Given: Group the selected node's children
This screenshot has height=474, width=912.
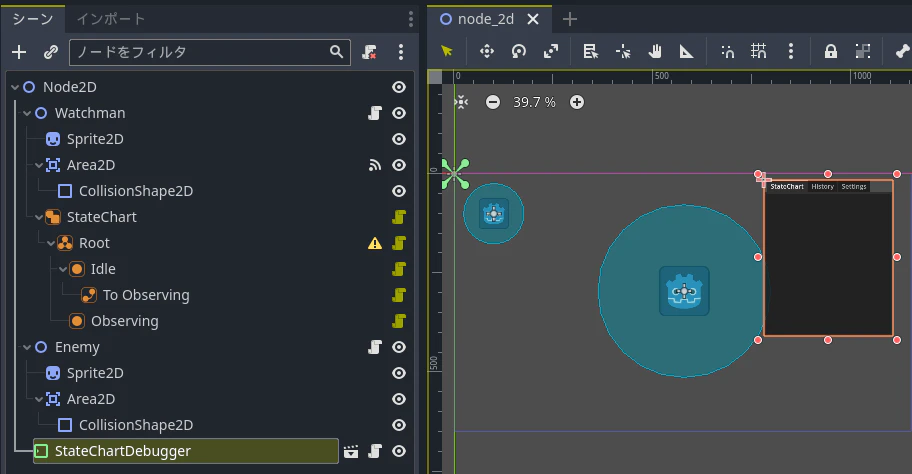Looking at the screenshot, I should tap(863, 51).
